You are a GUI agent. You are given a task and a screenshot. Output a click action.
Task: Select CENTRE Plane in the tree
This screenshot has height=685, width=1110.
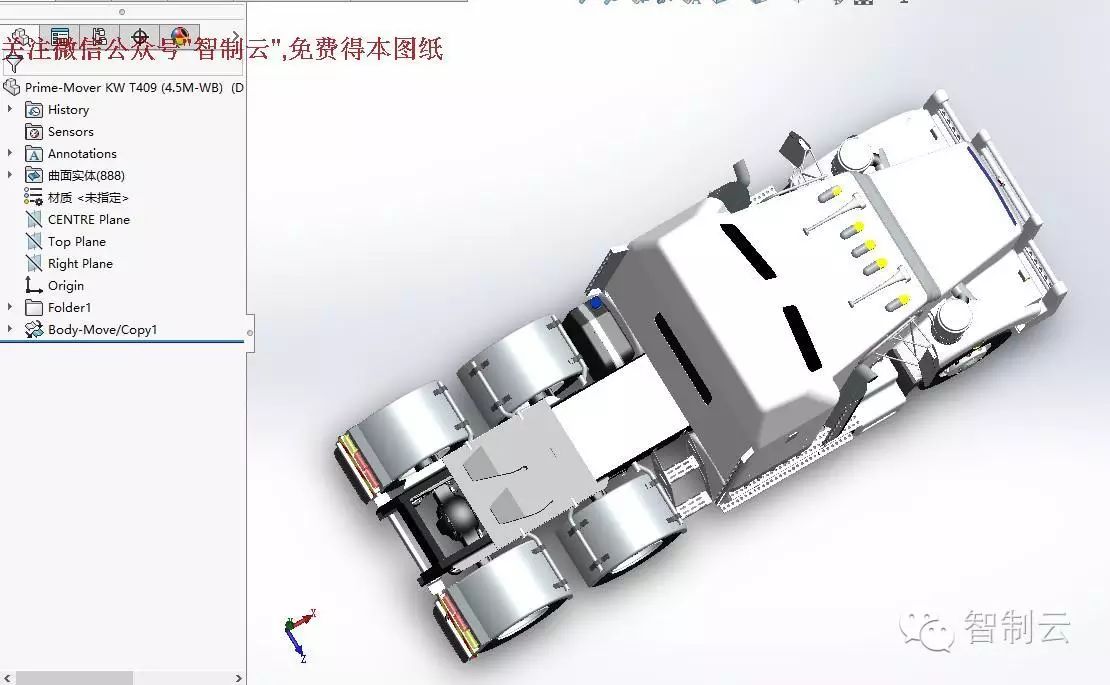pyautogui.click(x=88, y=219)
